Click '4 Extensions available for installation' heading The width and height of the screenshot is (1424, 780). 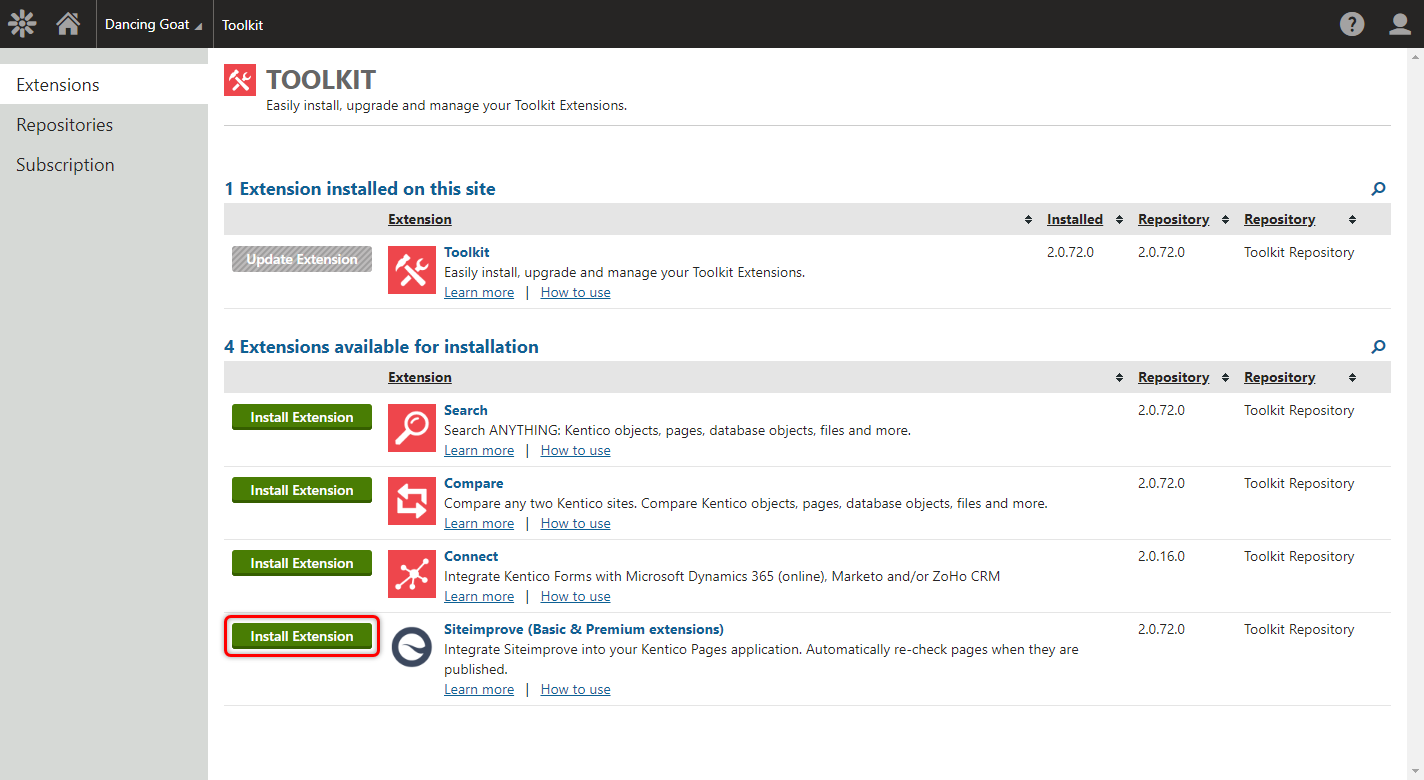tap(381, 346)
